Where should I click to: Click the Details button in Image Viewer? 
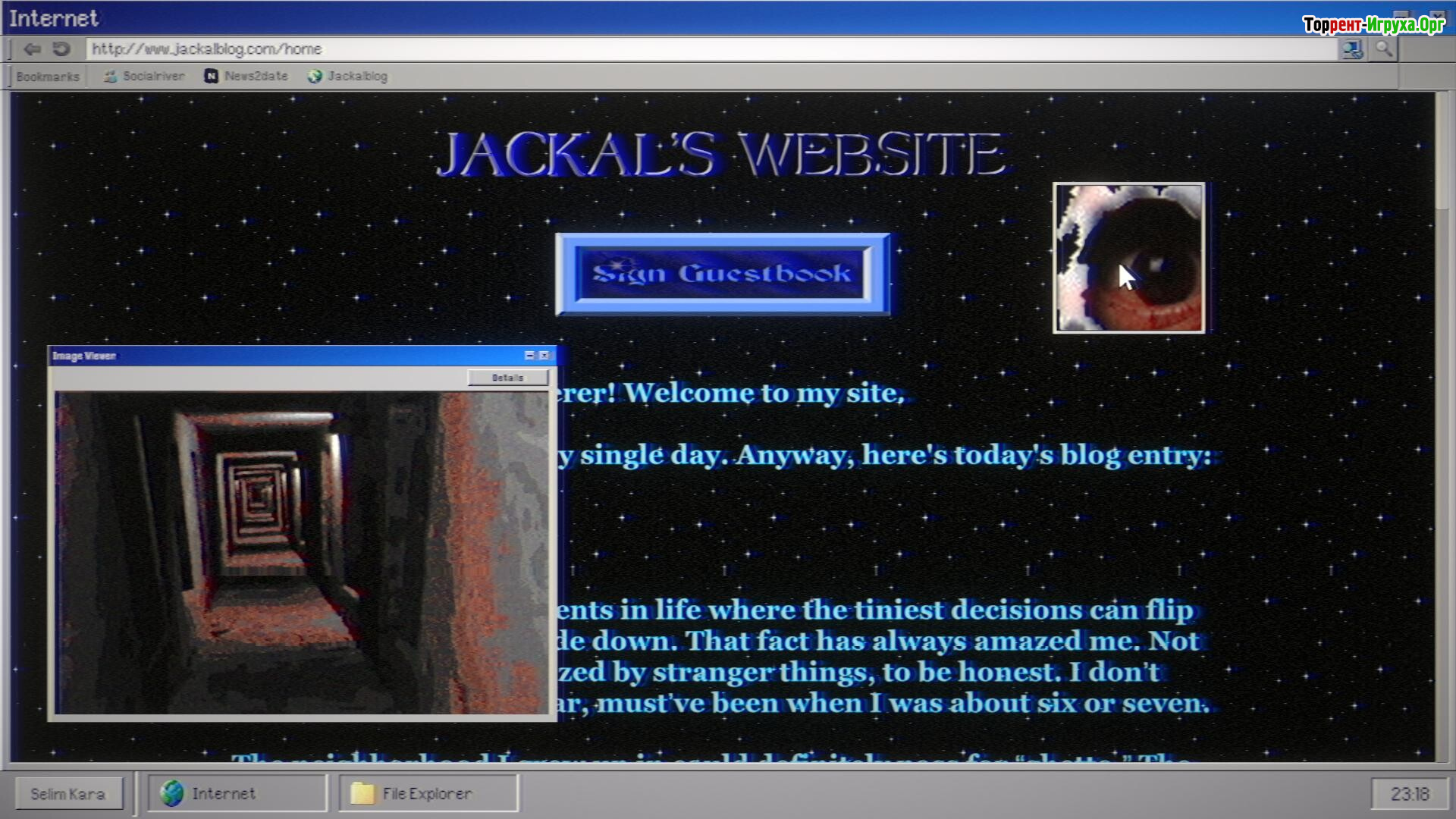(x=507, y=378)
